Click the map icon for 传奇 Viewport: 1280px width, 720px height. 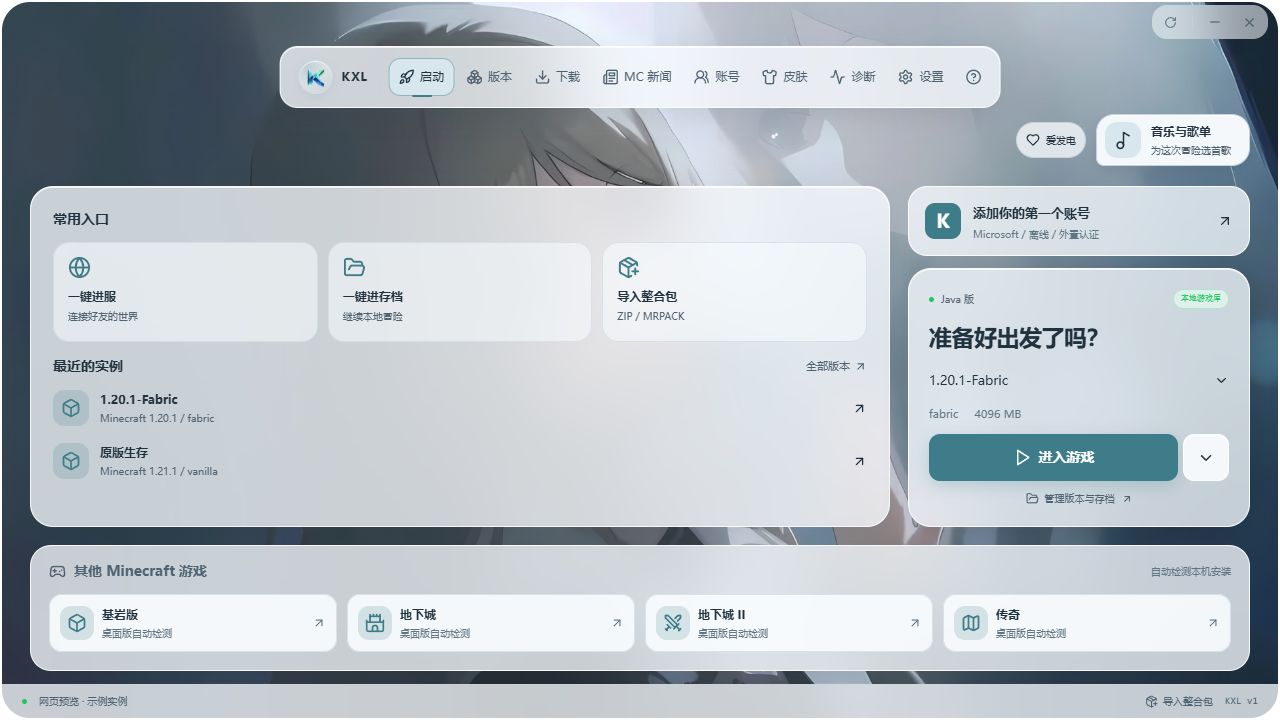[x=971, y=623]
